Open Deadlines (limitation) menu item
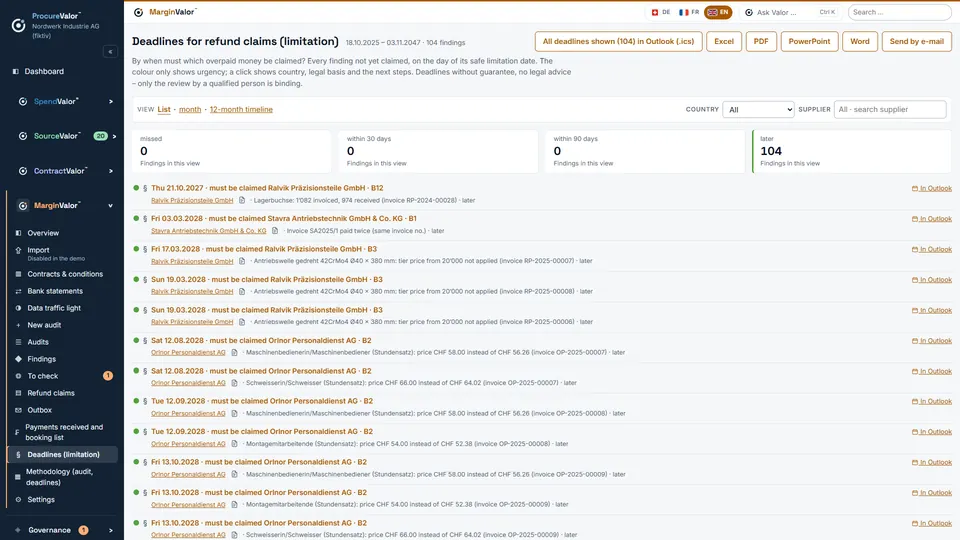The height and width of the screenshot is (540, 960). [62, 455]
